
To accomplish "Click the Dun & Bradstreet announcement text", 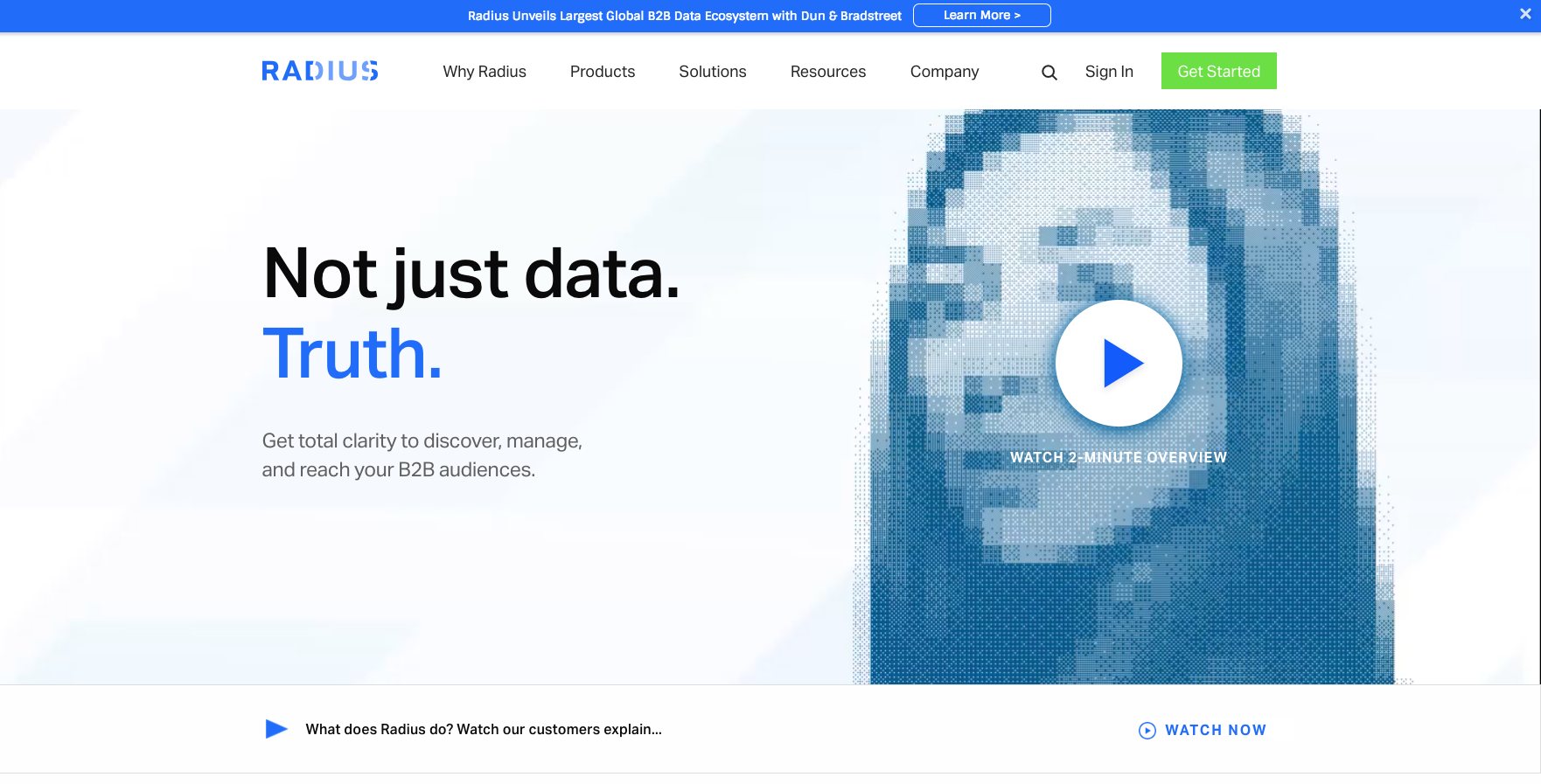I will click(x=685, y=16).
